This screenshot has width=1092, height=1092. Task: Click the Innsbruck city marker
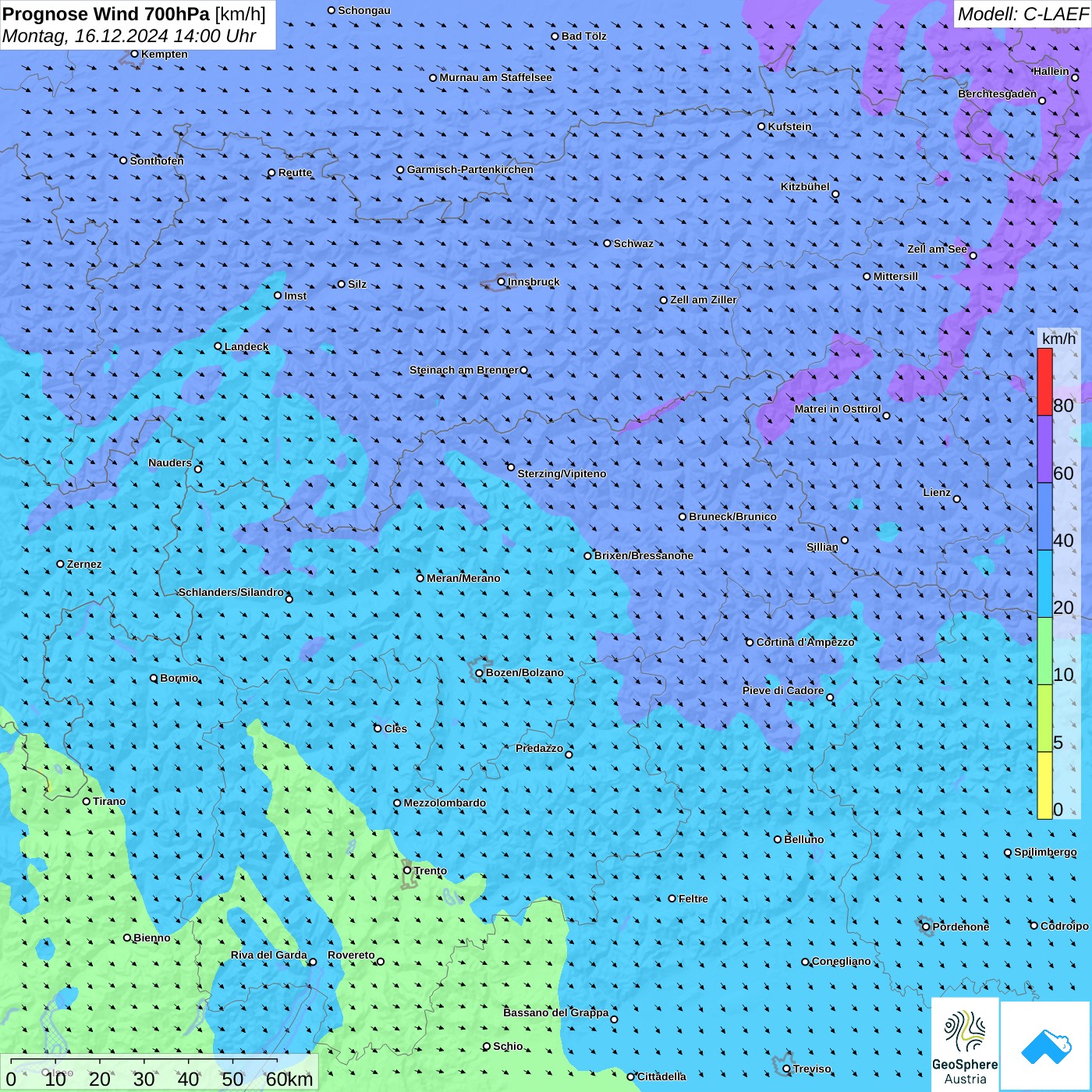pos(502,282)
